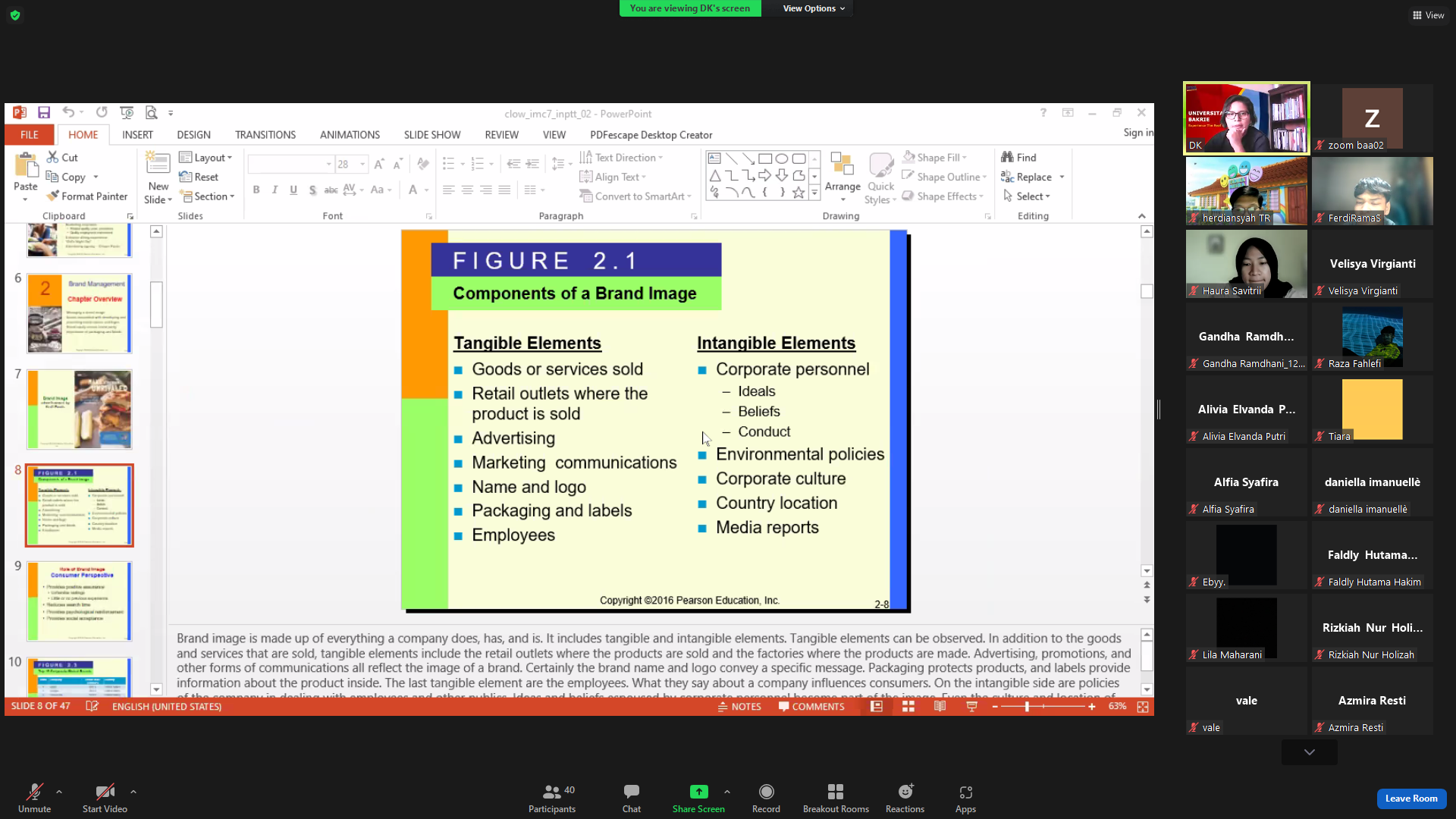
Task: Toggle text Shadow formatting
Action: [x=312, y=190]
